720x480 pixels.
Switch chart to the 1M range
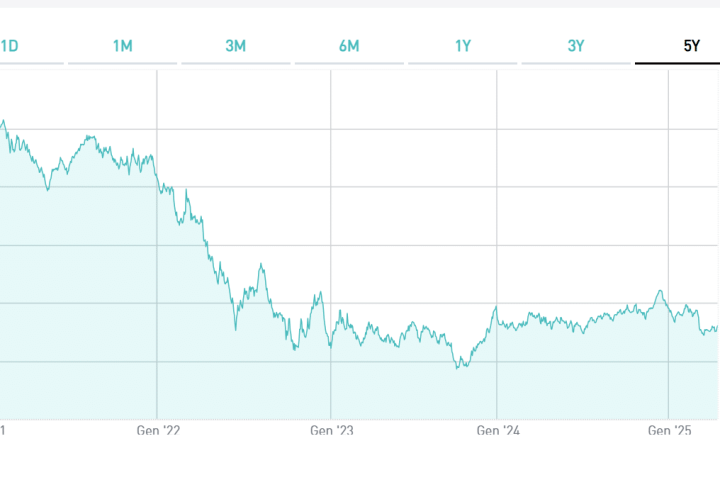[x=122, y=45]
